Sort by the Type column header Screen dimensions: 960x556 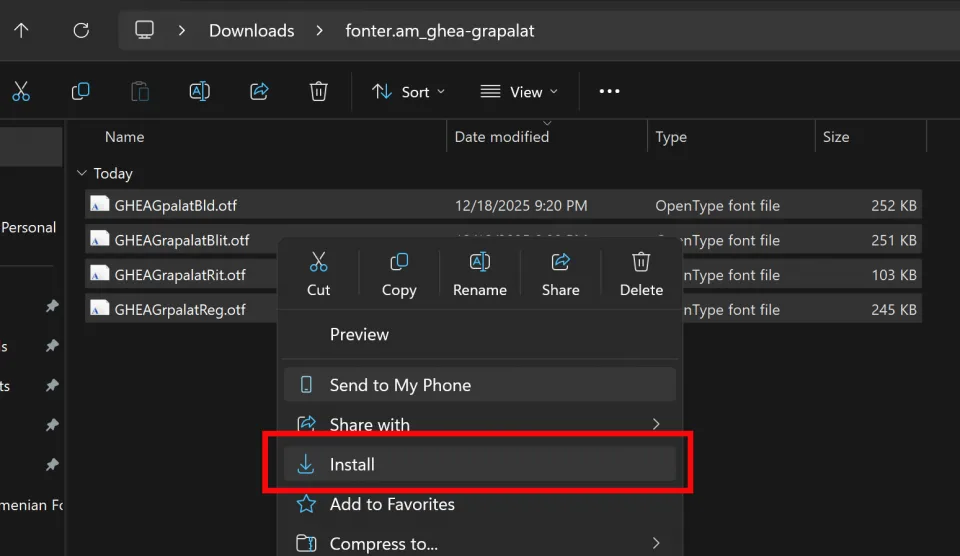(x=670, y=137)
